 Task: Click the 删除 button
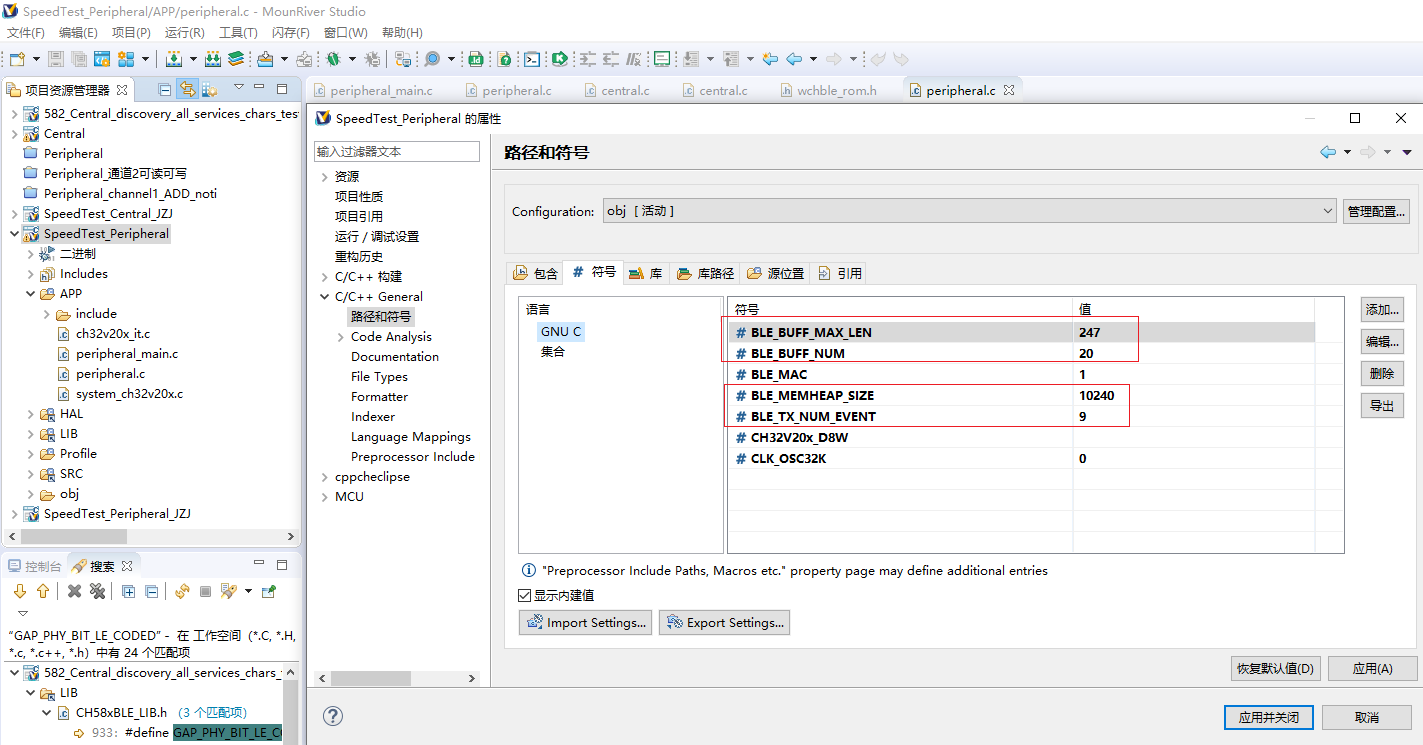(x=1382, y=374)
